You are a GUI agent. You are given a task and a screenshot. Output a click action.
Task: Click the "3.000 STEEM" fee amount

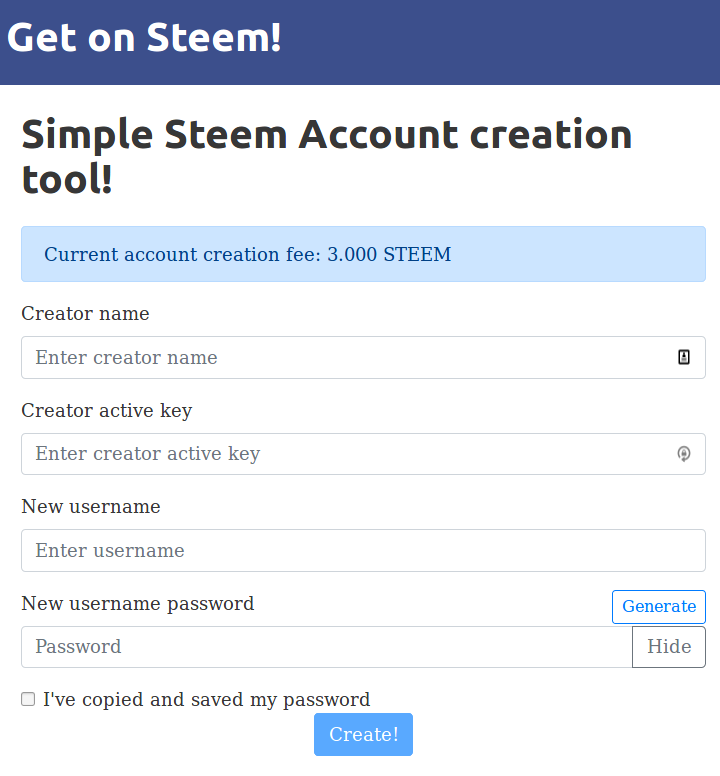tap(389, 254)
